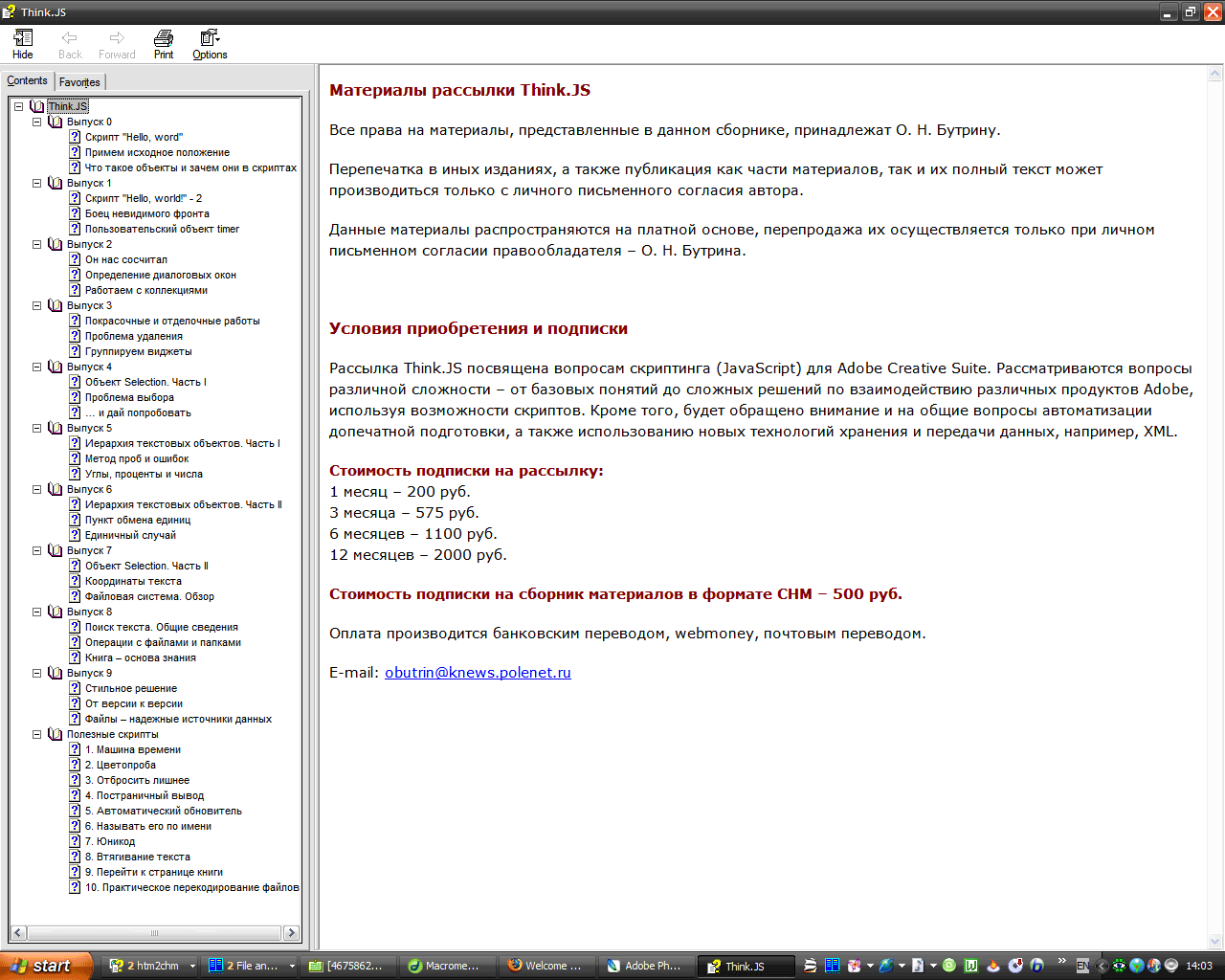Click topic icon of Проблема удаления

pyautogui.click(x=75, y=336)
